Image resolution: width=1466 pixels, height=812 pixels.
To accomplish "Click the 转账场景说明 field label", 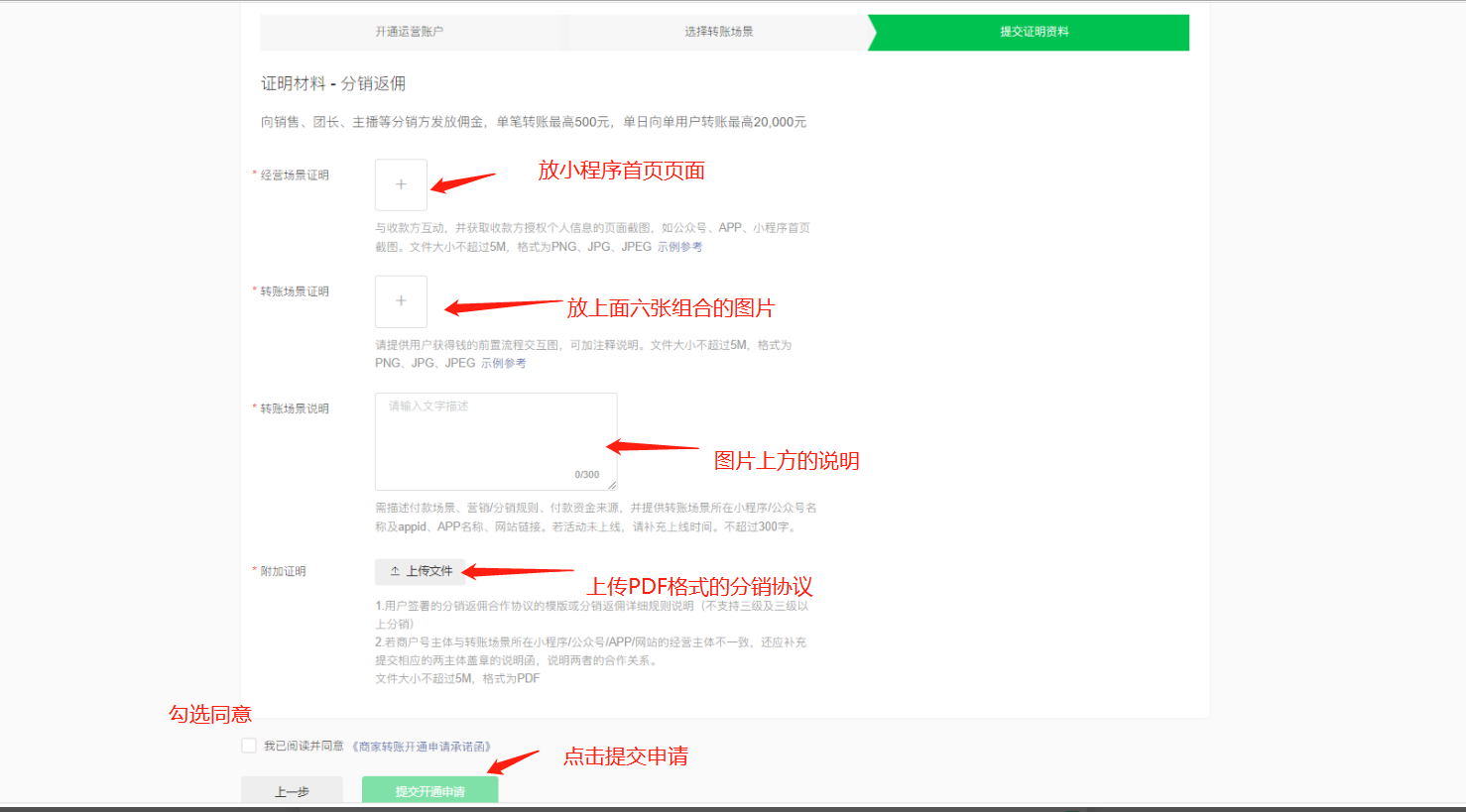I will tap(295, 408).
